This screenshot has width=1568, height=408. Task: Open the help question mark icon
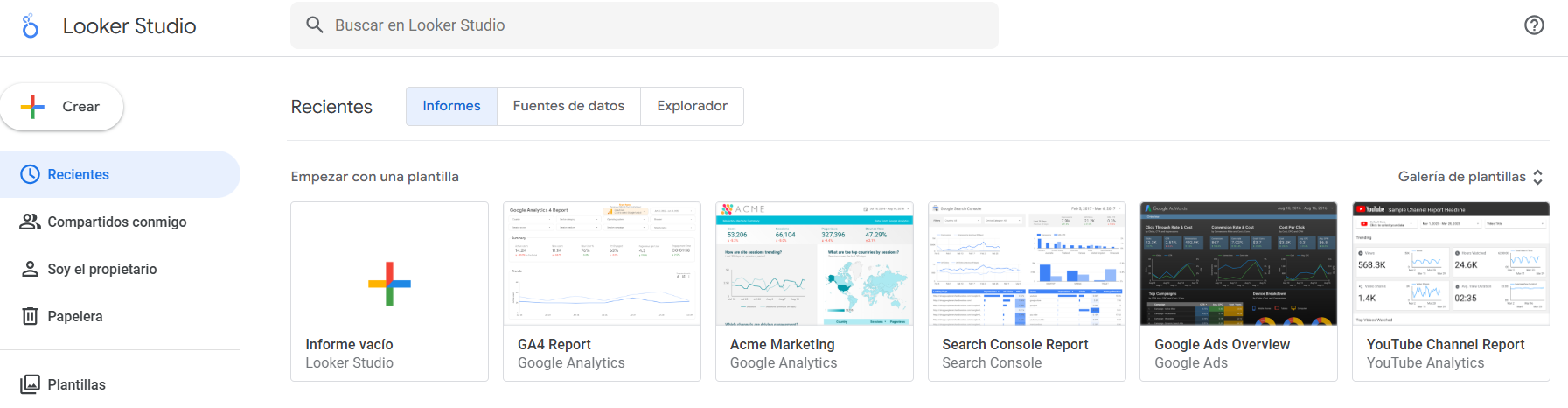pos(1534,25)
